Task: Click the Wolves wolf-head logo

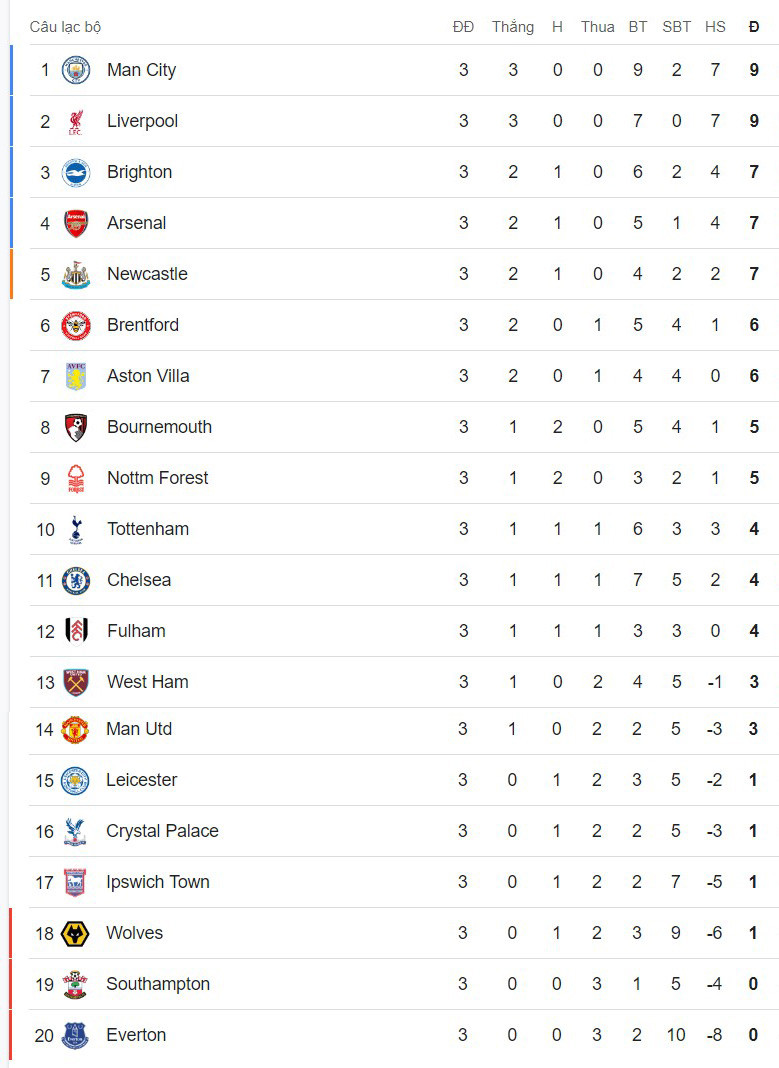Action: coord(75,933)
